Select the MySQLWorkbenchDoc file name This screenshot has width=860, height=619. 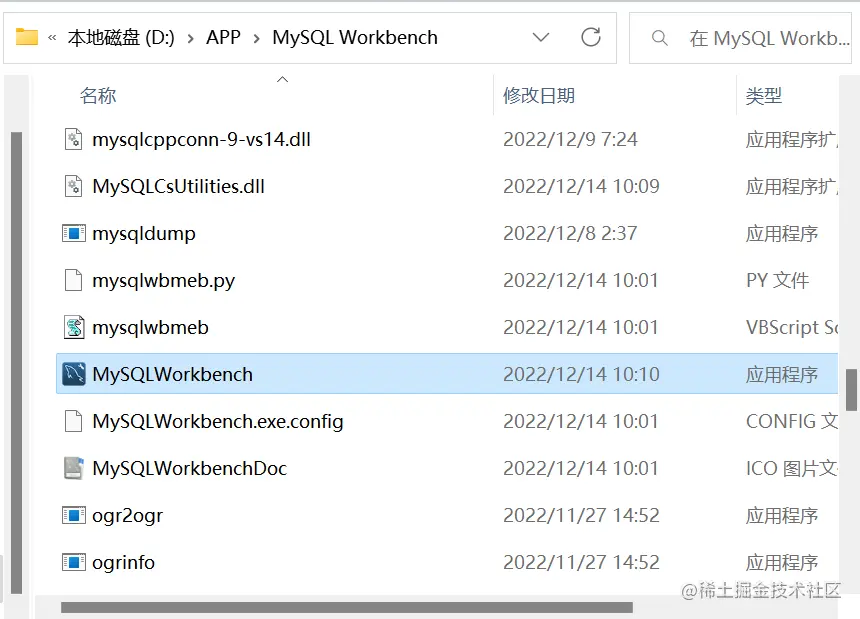(x=189, y=468)
